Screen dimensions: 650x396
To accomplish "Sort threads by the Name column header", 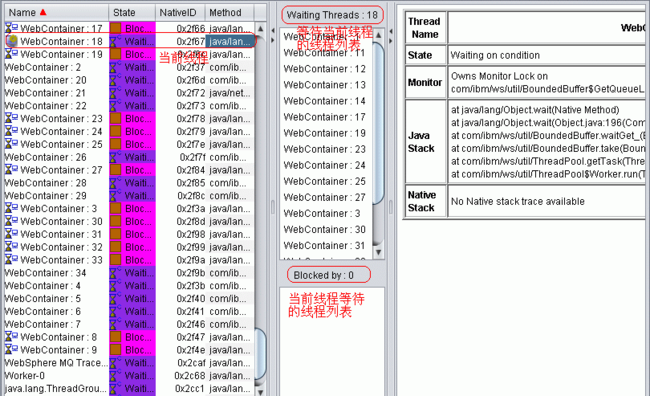I will coord(56,12).
